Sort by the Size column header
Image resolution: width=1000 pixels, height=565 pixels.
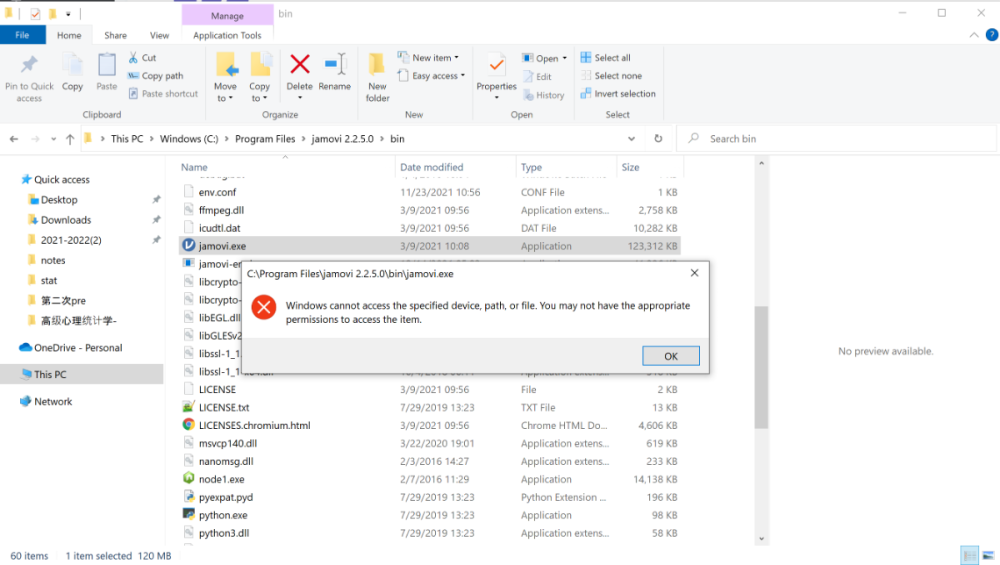pos(630,167)
